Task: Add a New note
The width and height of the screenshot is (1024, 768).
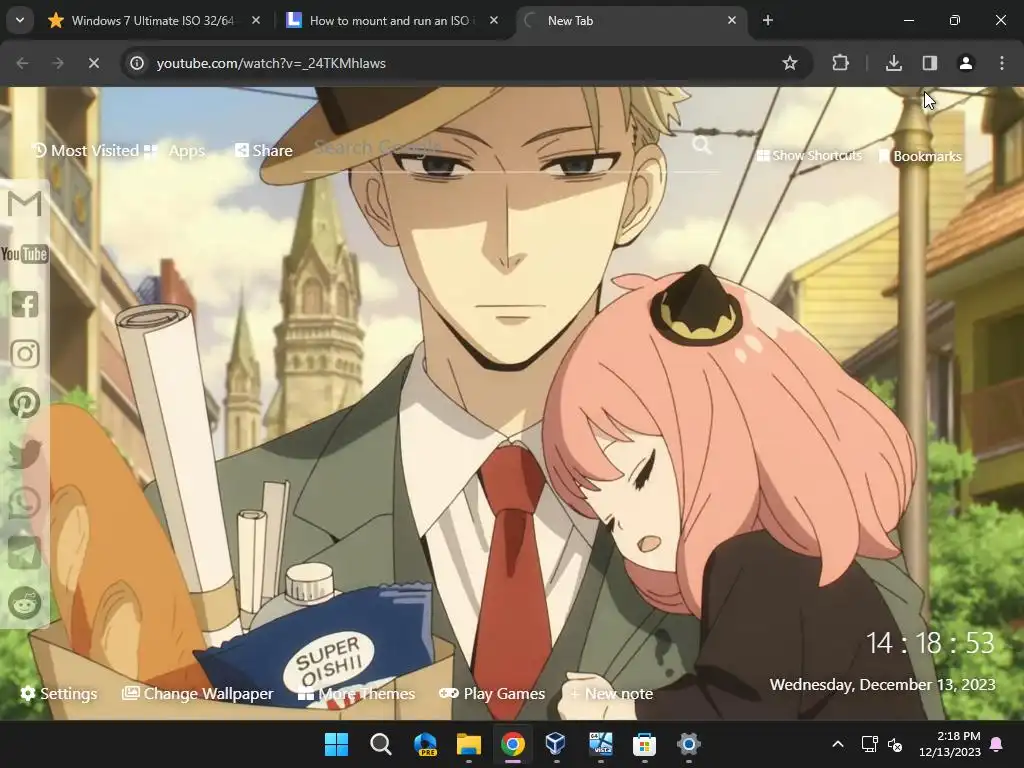Action: (612, 694)
